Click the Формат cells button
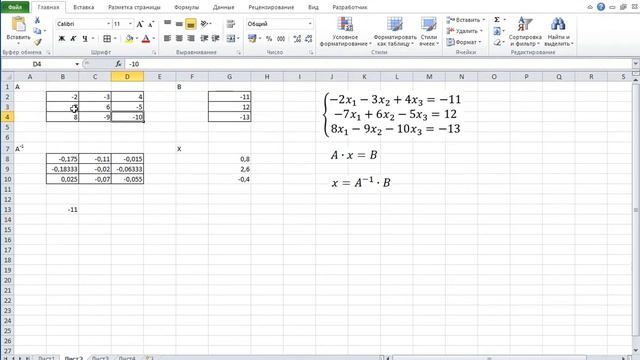The height and width of the screenshot is (360, 640). [464, 42]
